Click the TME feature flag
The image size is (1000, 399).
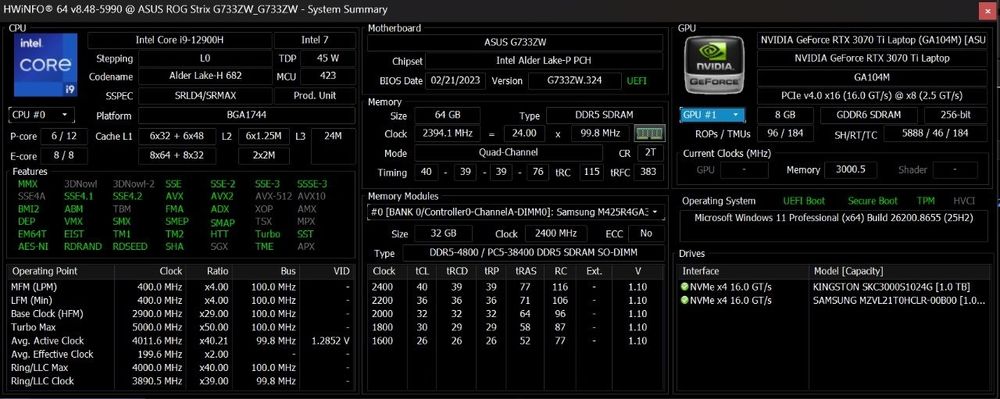click(x=264, y=246)
